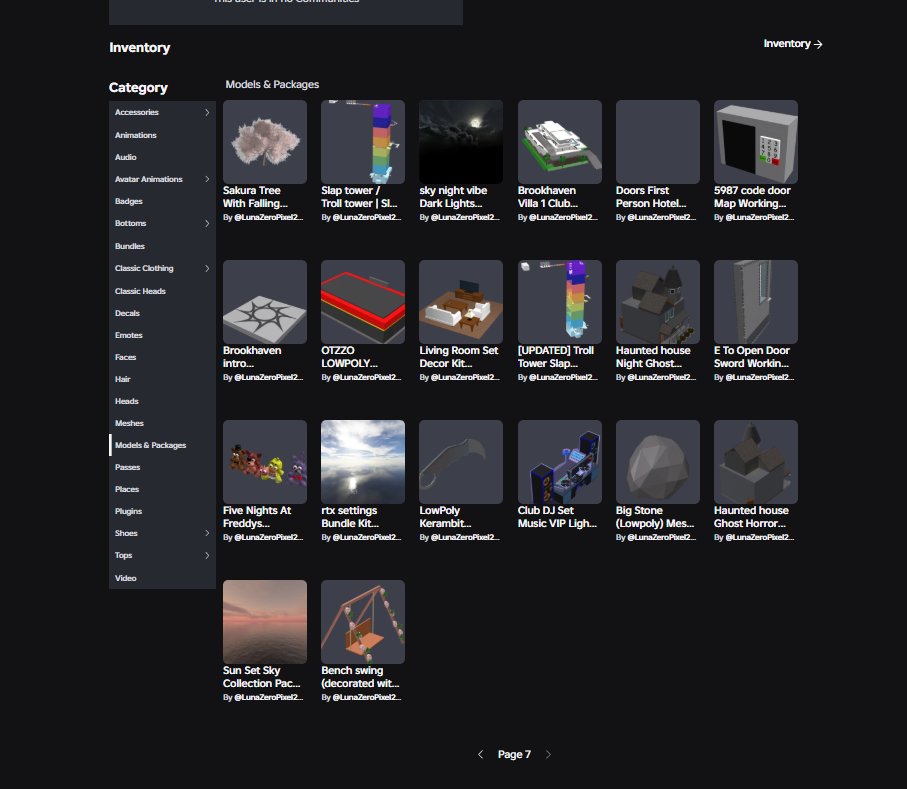The image size is (907, 789).
Task: Click the Sakura Tree With Falling title
Action: pyautogui.click(x=255, y=197)
